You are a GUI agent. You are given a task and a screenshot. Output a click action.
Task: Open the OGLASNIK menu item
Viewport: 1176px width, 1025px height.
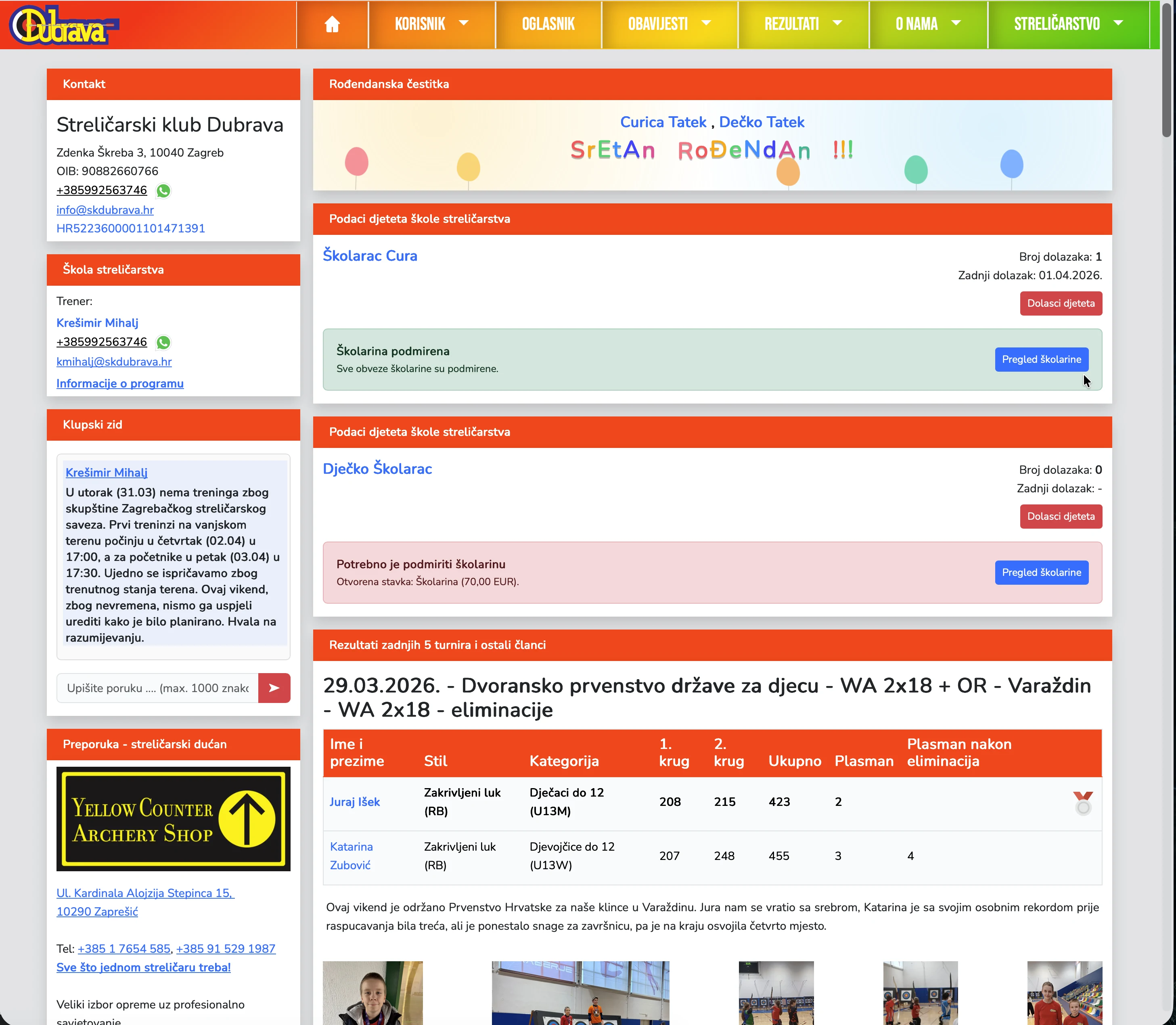pos(548,24)
